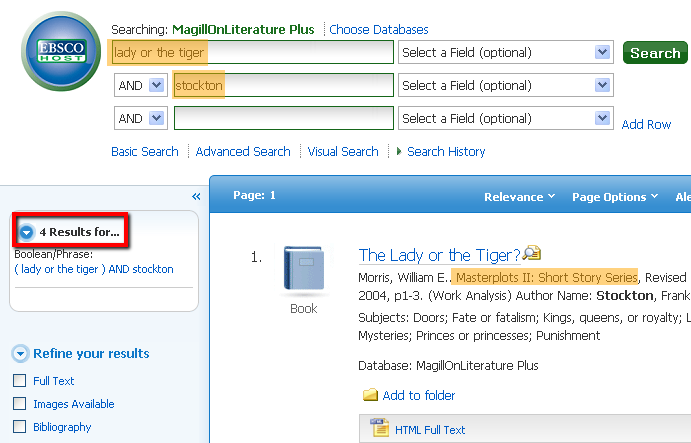Open the AND operator dropdown on third row
Image resolution: width=691 pixels, height=443 pixels.
coord(156,118)
